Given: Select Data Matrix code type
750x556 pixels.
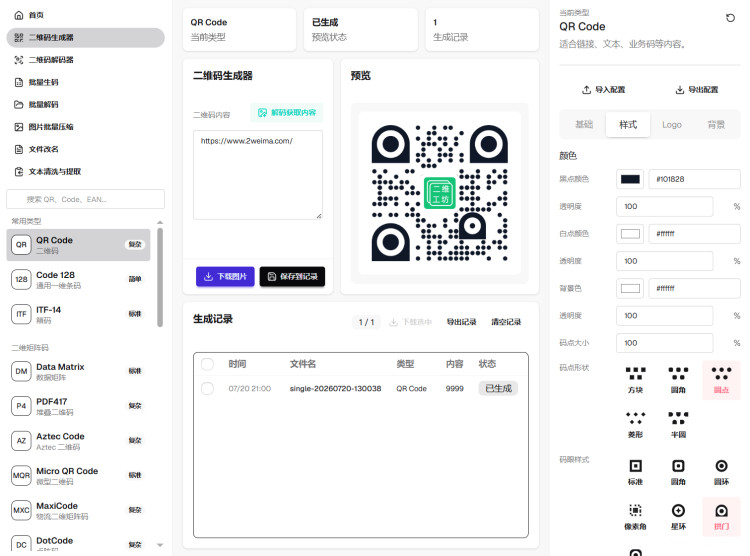Looking at the screenshot, I should 78,371.
